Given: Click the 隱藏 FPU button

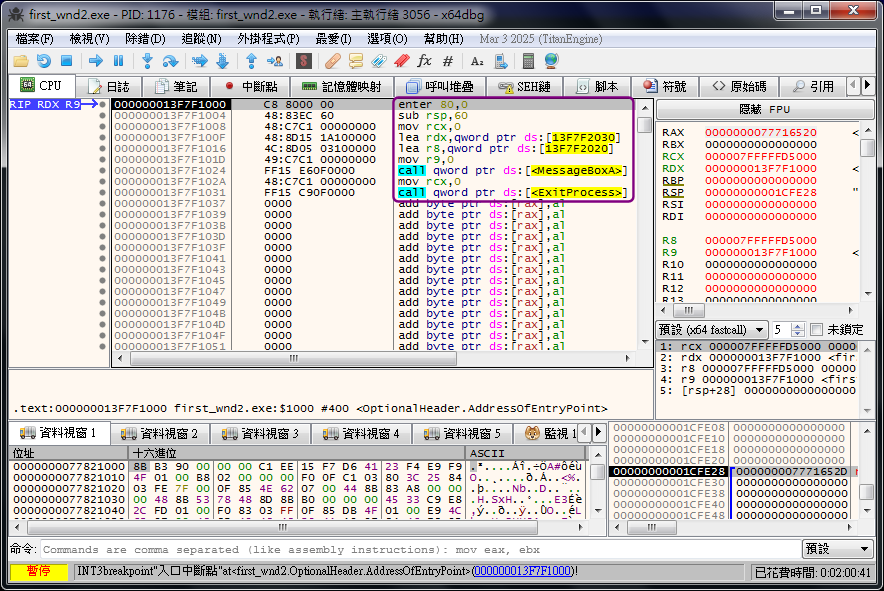Looking at the screenshot, I should (x=765, y=109).
